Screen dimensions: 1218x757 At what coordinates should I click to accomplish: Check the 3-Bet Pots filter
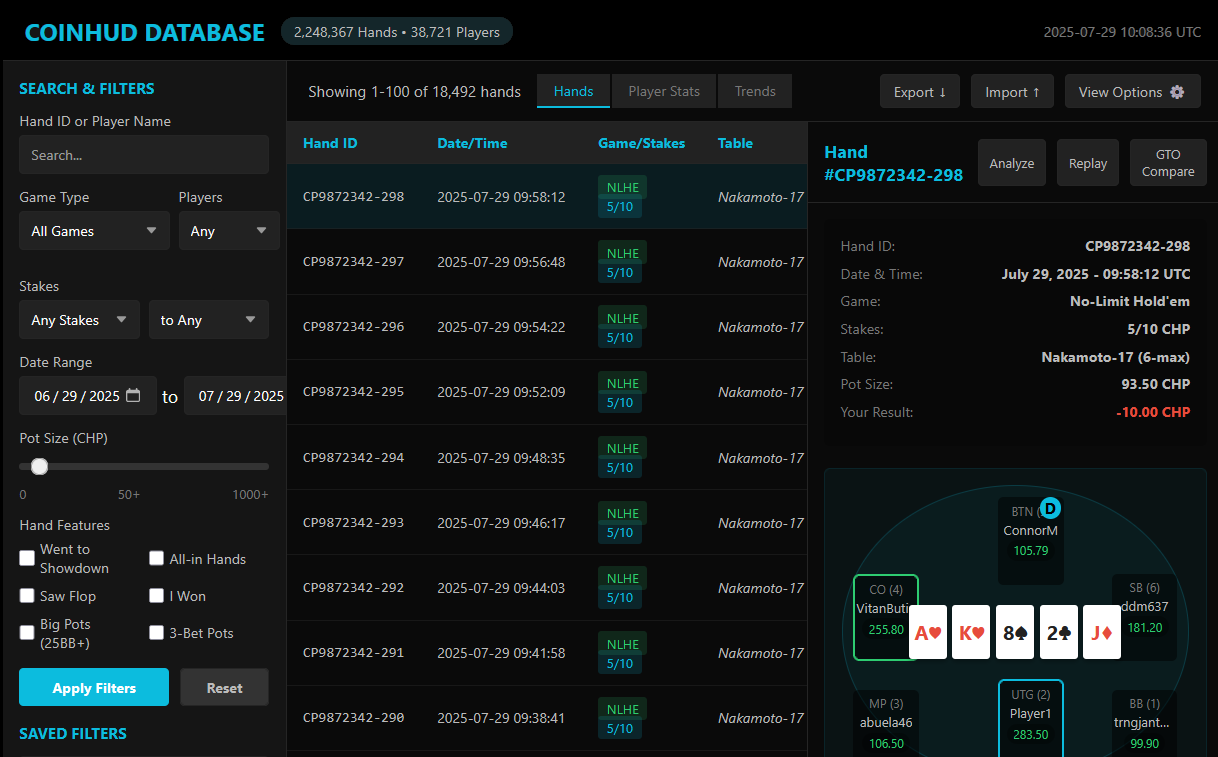(157, 633)
